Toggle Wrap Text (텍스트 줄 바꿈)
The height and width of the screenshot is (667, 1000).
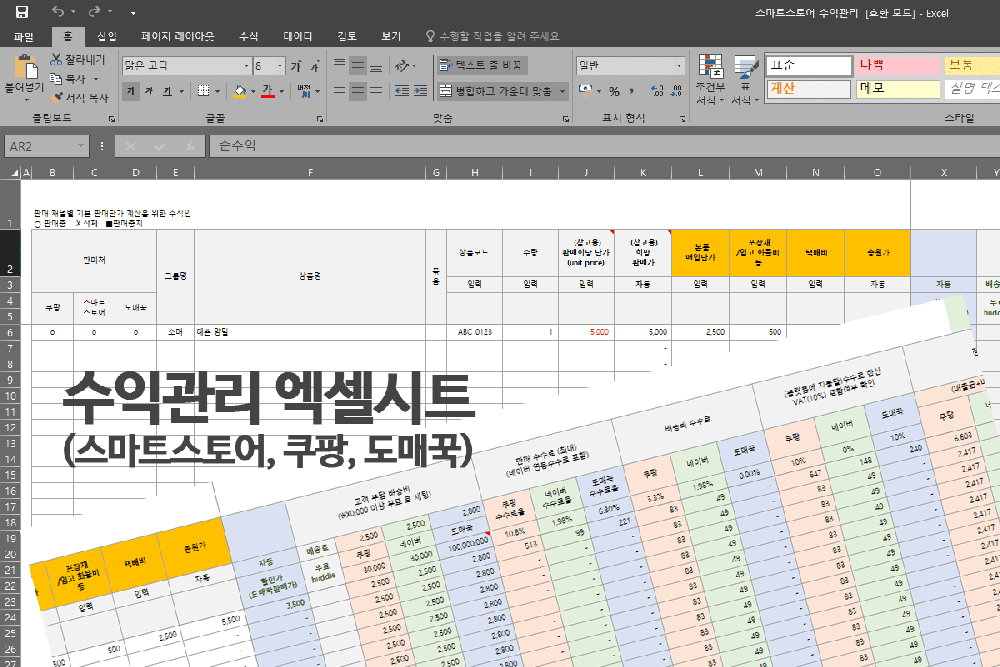click(x=481, y=65)
